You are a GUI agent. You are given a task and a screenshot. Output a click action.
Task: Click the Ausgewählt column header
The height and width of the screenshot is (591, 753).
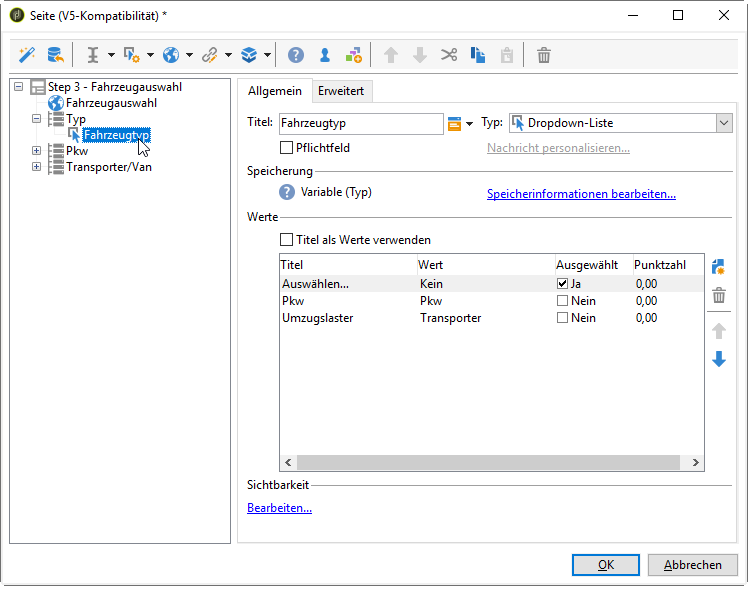tap(594, 265)
